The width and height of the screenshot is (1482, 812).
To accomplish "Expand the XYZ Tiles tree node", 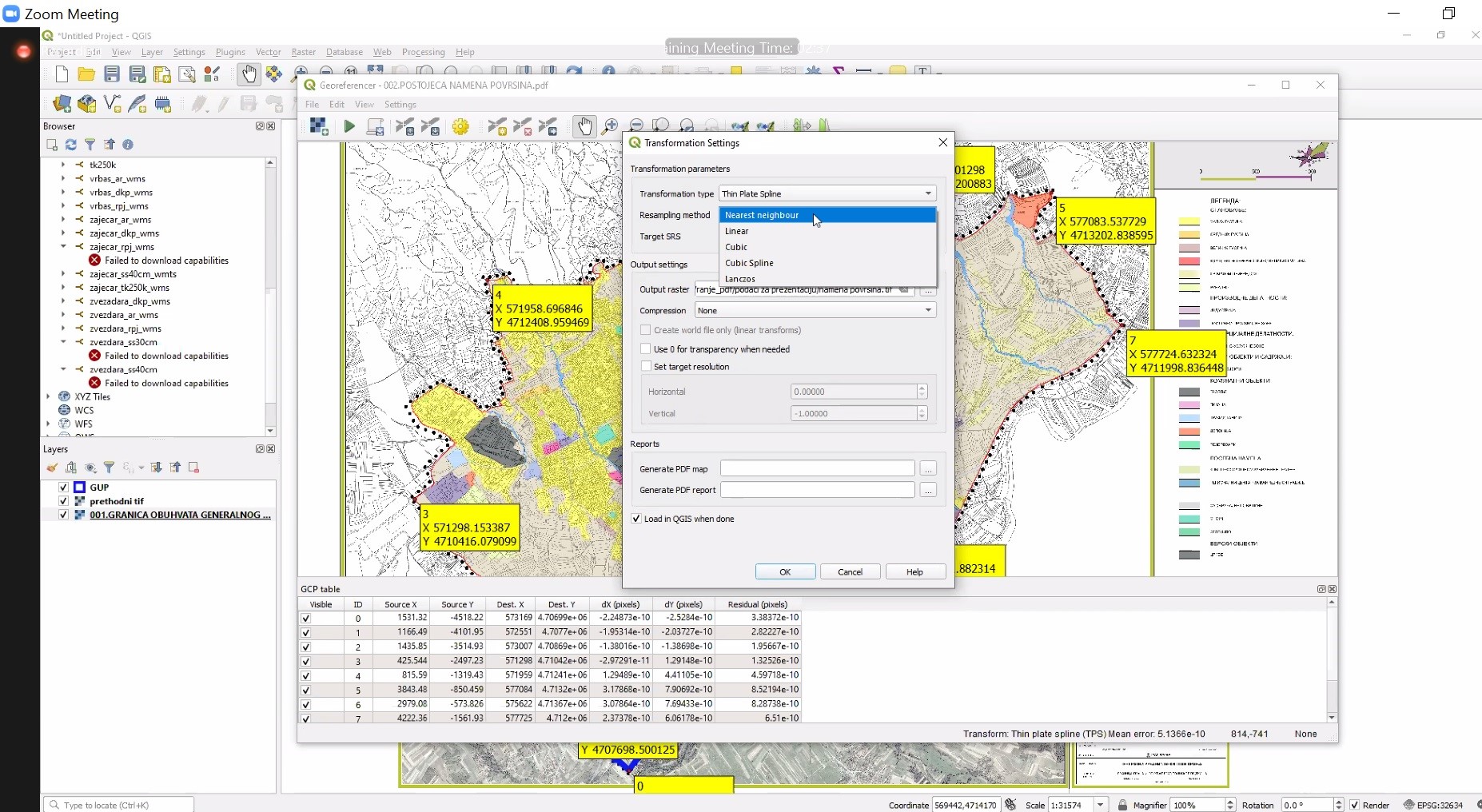I will tap(48, 396).
